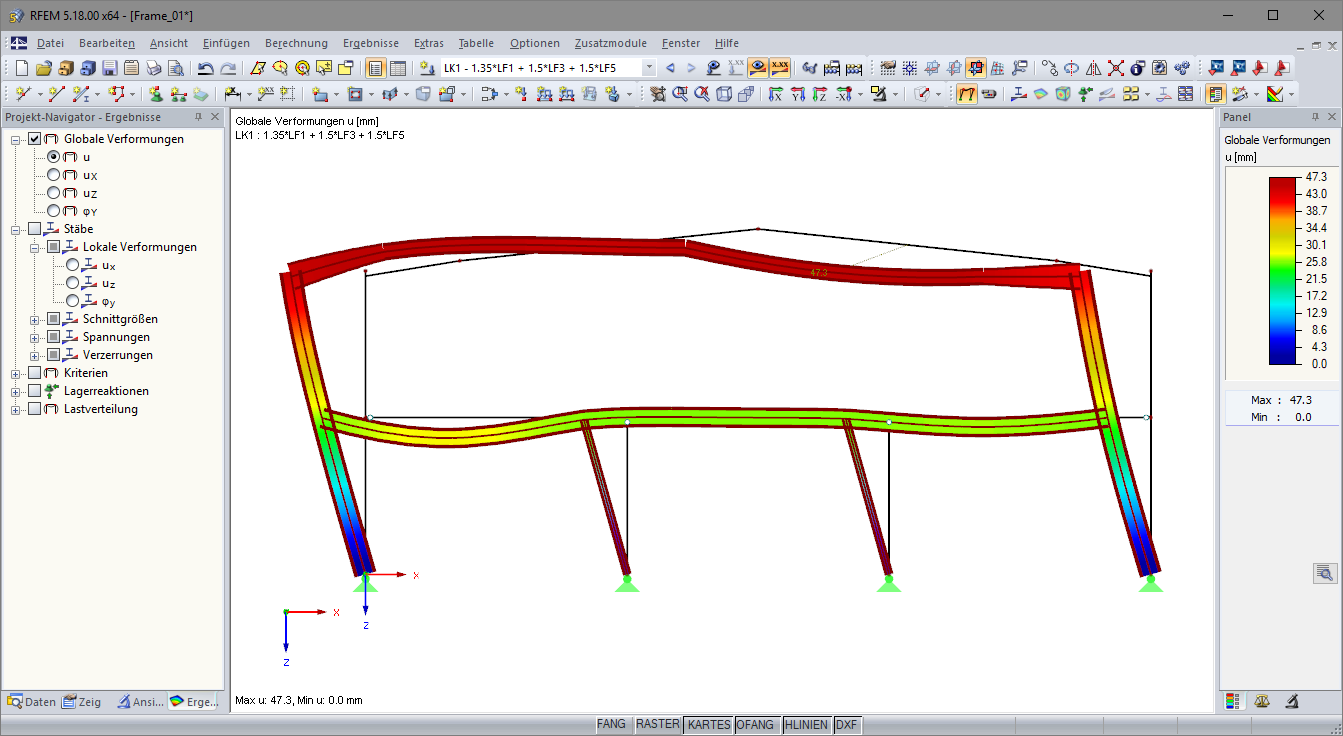Expand the Schnittgrößen tree node
This screenshot has width=1343, height=736.
click(35, 319)
